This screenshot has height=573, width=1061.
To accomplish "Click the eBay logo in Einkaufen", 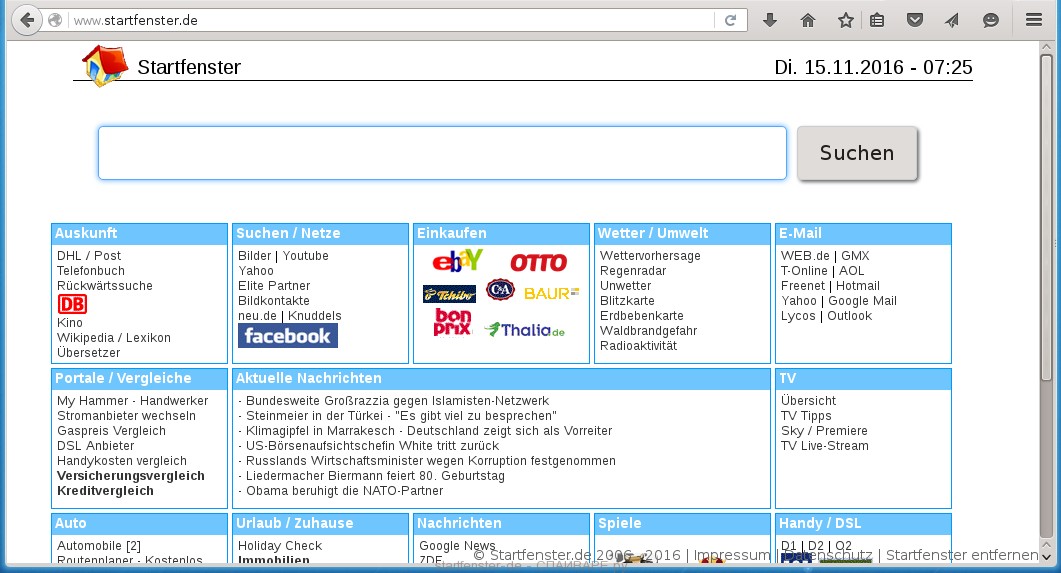I will 457,262.
